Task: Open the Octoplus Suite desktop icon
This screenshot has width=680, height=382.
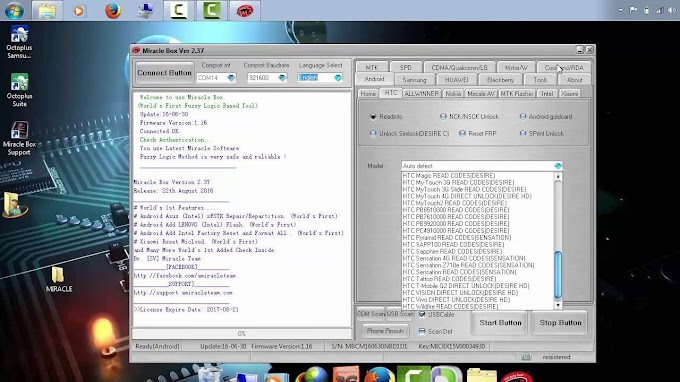Action: point(19,90)
